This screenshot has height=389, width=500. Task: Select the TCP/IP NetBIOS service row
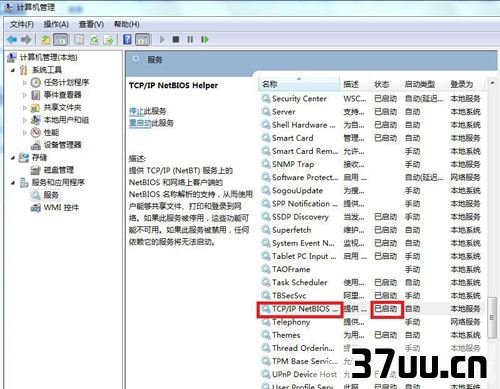(371, 309)
